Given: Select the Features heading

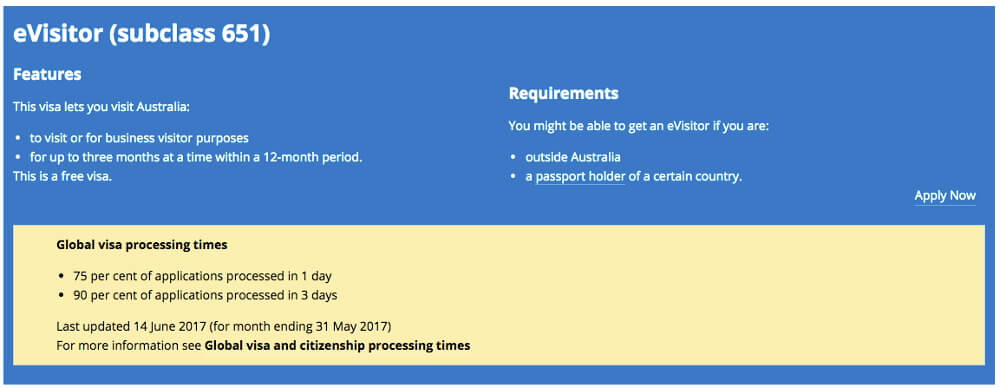Looking at the screenshot, I should coord(47,74).
